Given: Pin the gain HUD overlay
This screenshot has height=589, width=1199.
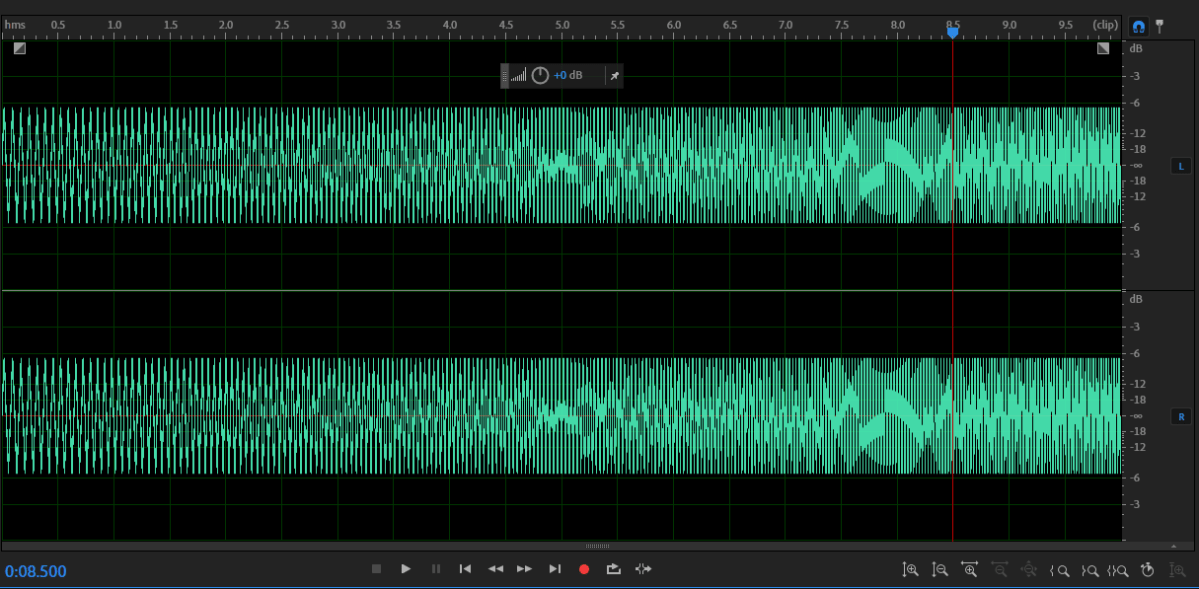Looking at the screenshot, I should 615,76.
